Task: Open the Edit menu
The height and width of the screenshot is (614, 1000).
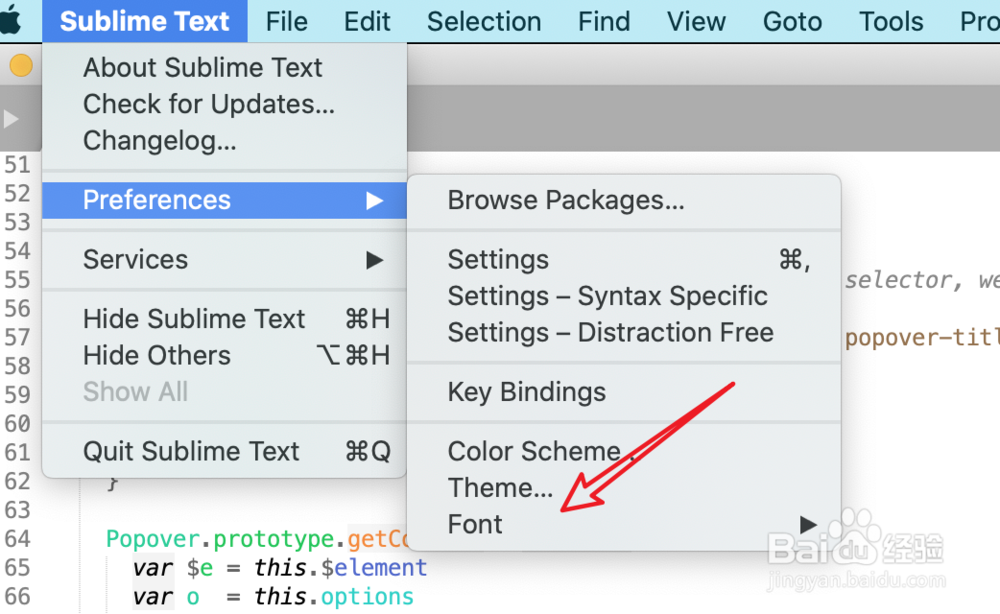Action: (x=366, y=20)
